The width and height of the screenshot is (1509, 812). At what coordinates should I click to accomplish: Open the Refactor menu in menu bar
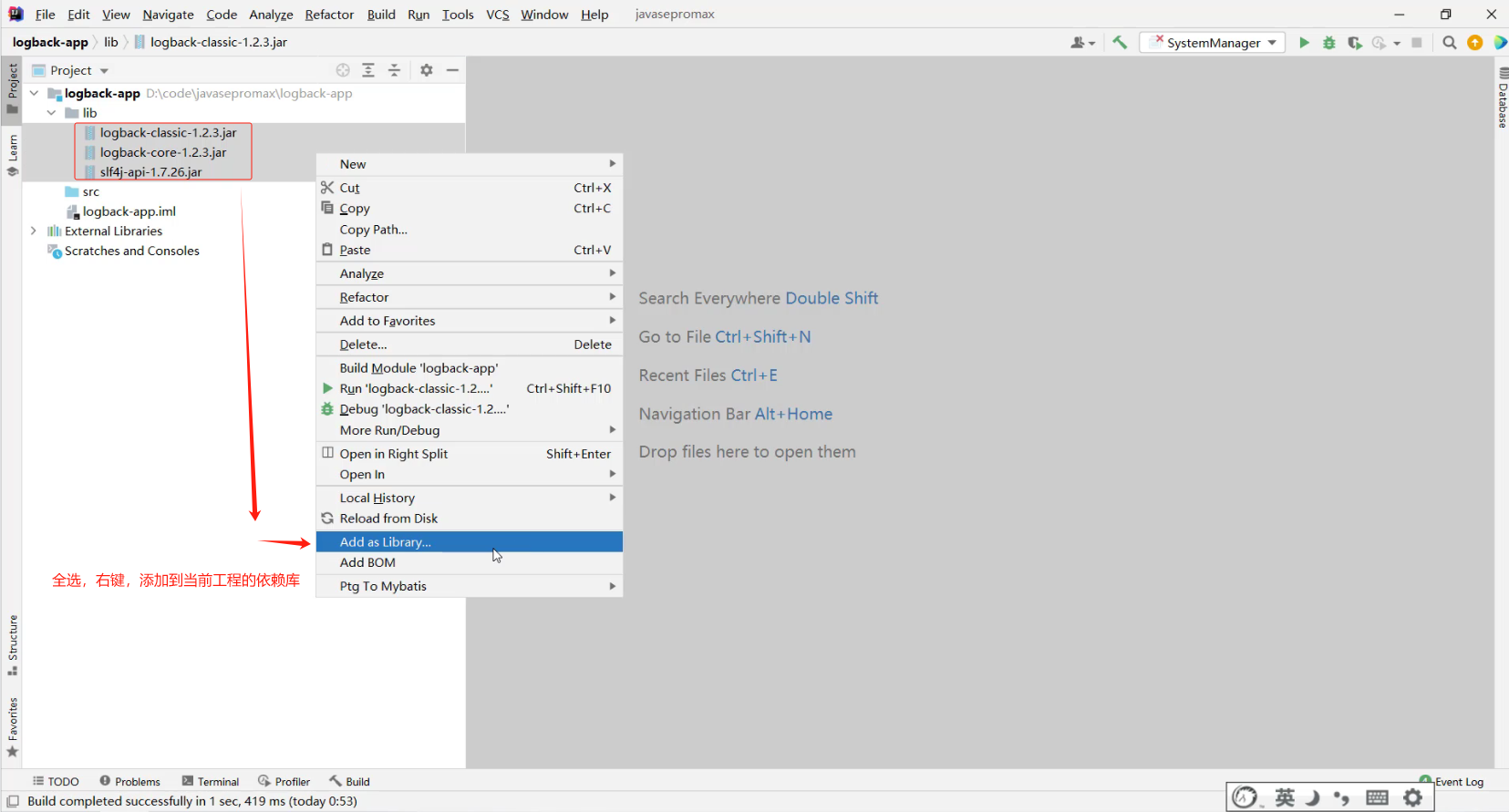329,15
